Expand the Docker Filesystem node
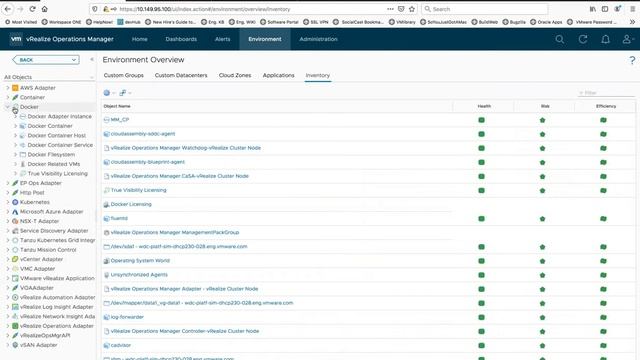640x360 pixels. [x=16, y=155]
